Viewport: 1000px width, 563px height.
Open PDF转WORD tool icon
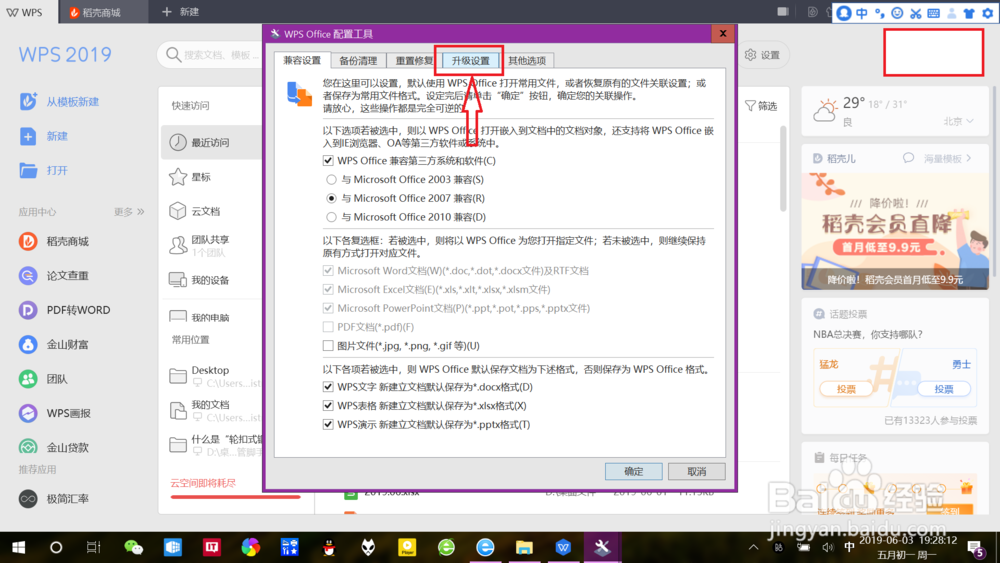(28, 310)
